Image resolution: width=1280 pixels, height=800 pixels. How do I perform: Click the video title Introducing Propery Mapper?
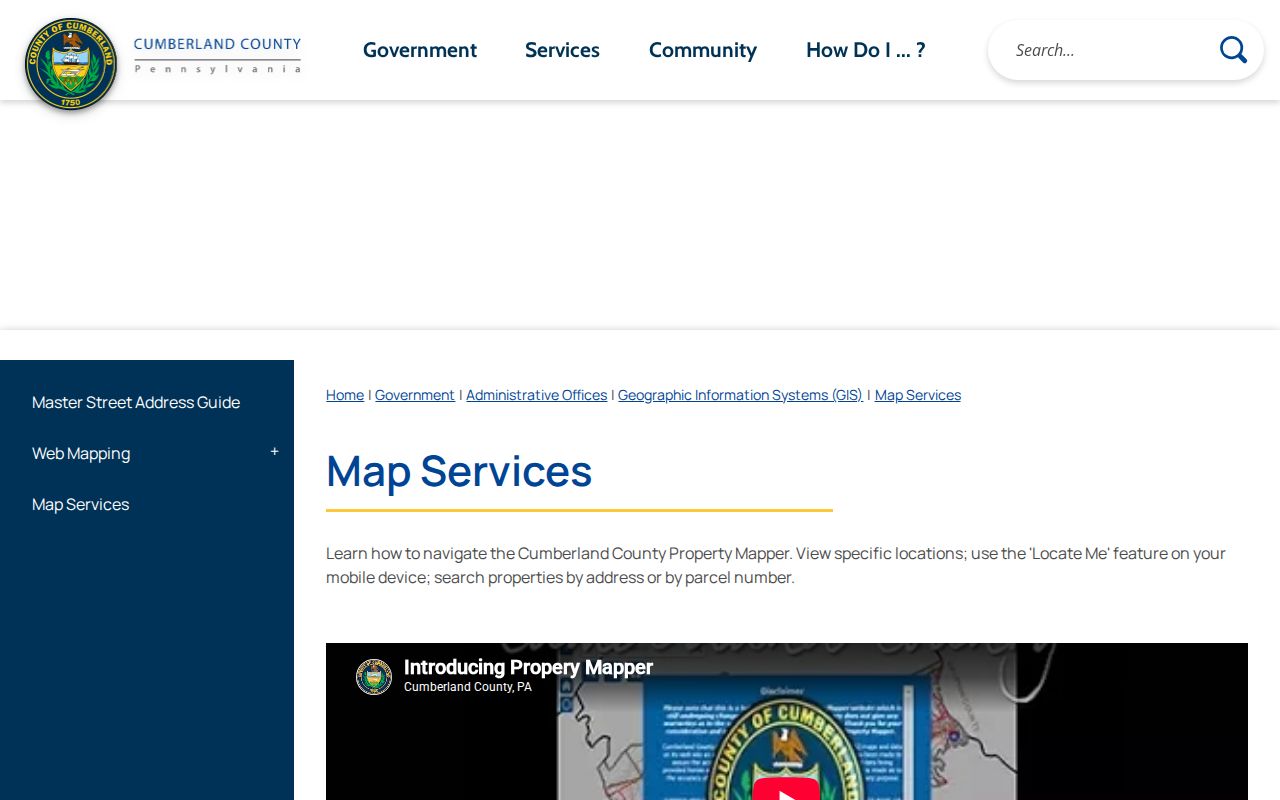coord(528,667)
